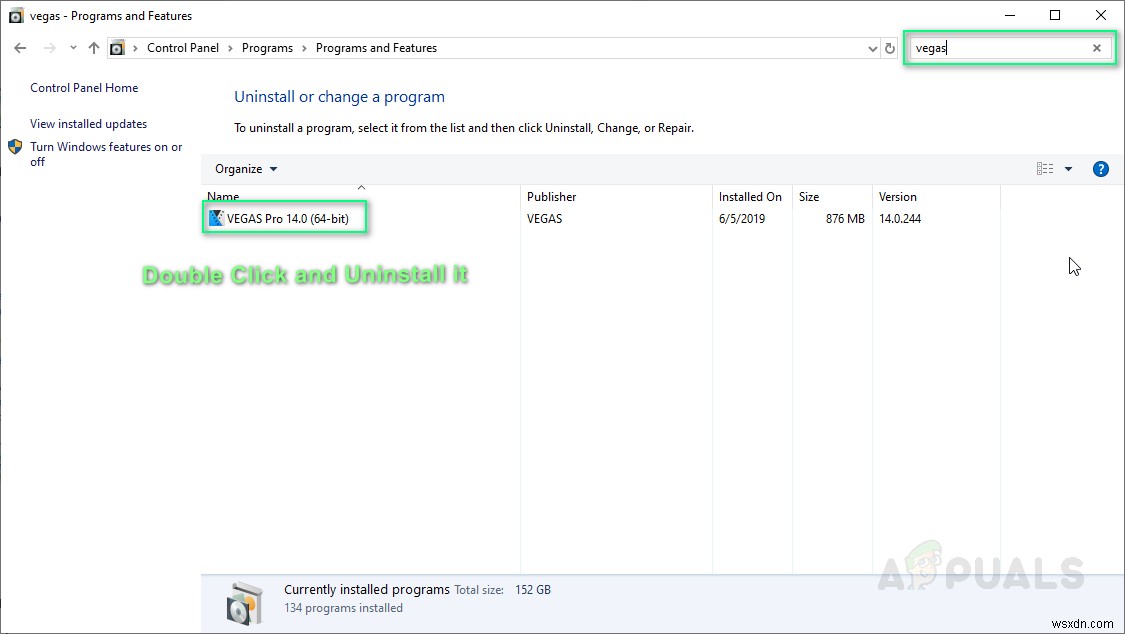Expand the chevron after Control Panel breadcrumb
1125x634 pixels.
point(230,48)
